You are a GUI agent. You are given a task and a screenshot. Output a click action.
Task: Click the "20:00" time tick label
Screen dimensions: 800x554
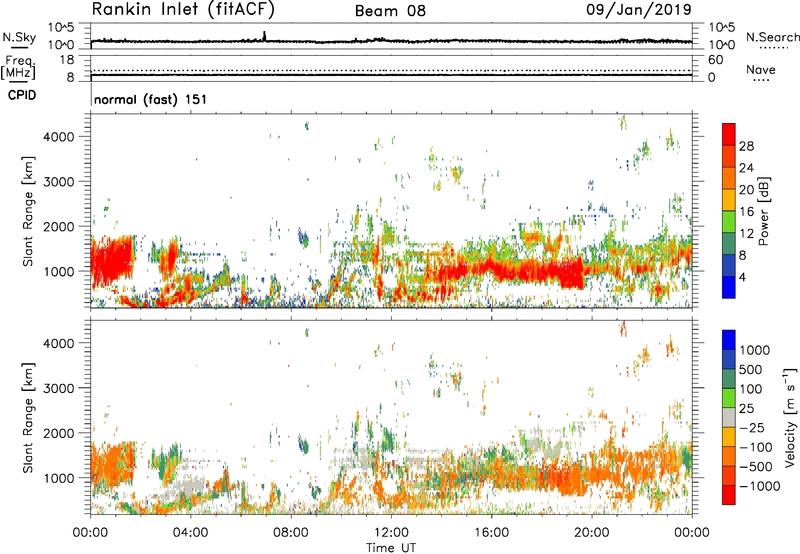point(591,533)
